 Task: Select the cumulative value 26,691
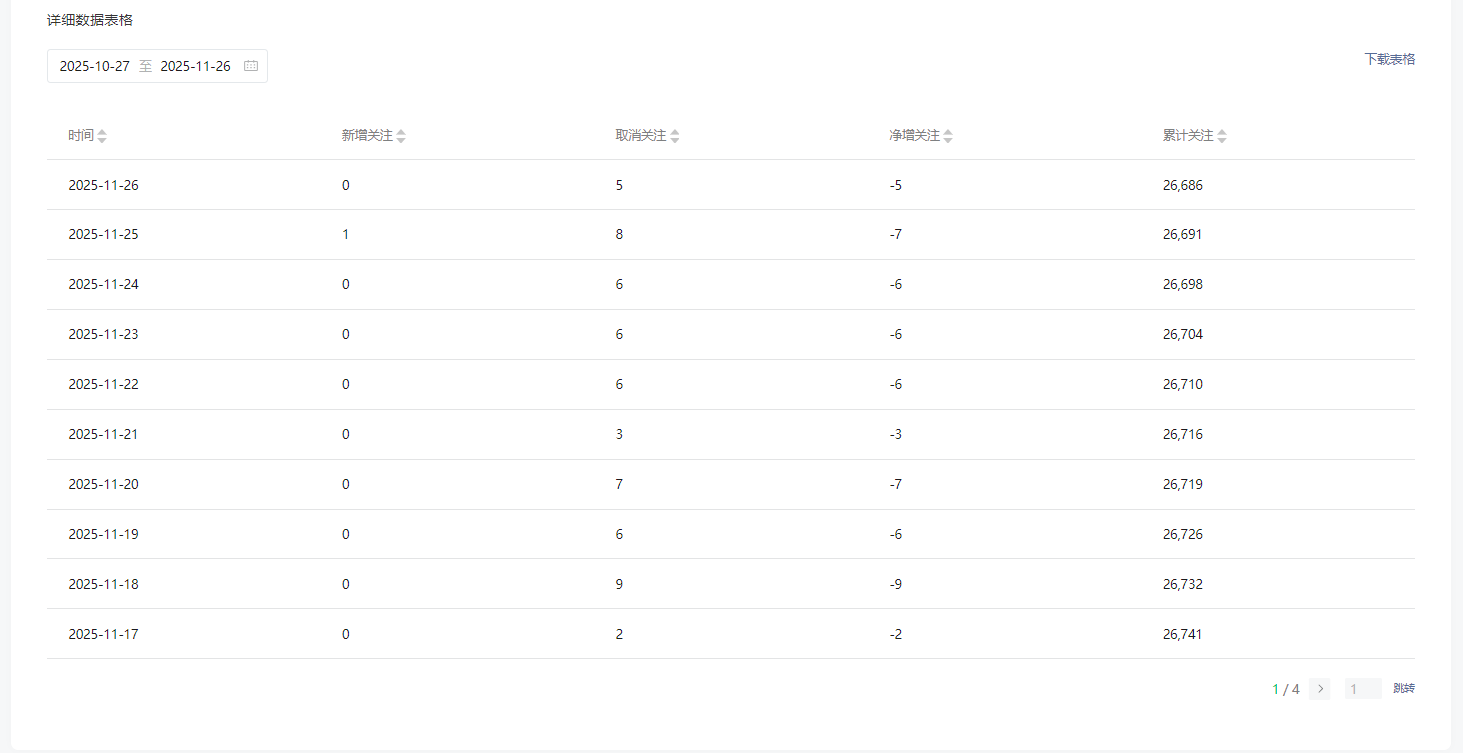1182,235
